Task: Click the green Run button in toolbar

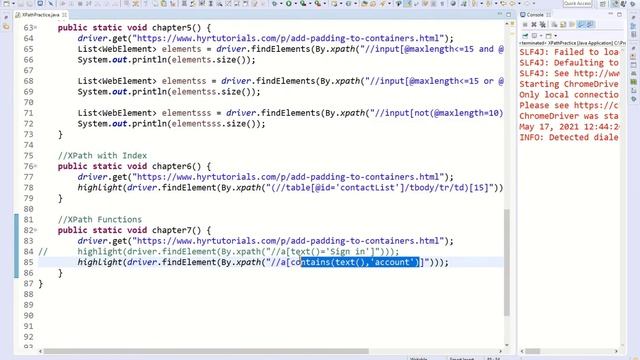Action: tap(289, 4)
